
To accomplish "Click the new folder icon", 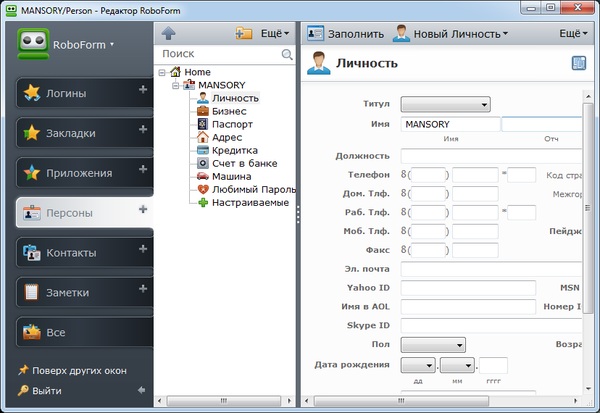I will [243, 33].
